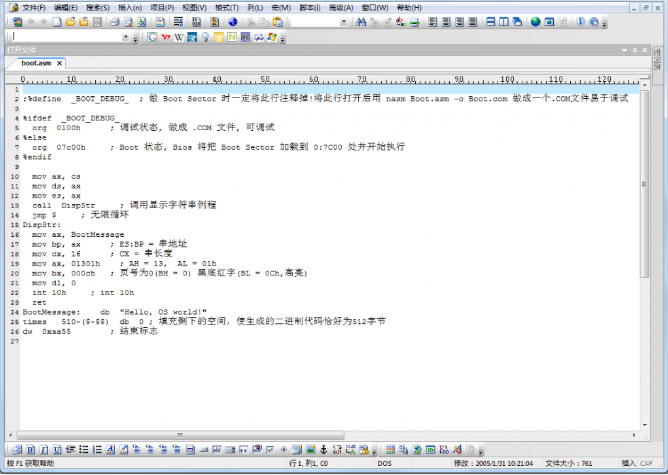Screen dimensions: 668x475
Task: Tile windows horizontally with split icon
Action: point(491,22)
